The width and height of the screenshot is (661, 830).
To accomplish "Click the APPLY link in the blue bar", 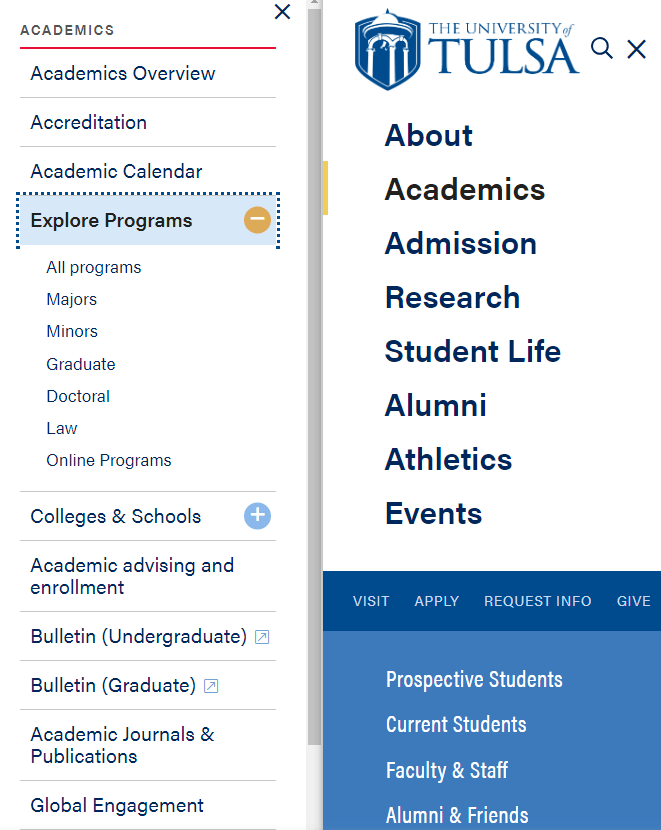I will (436, 601).
